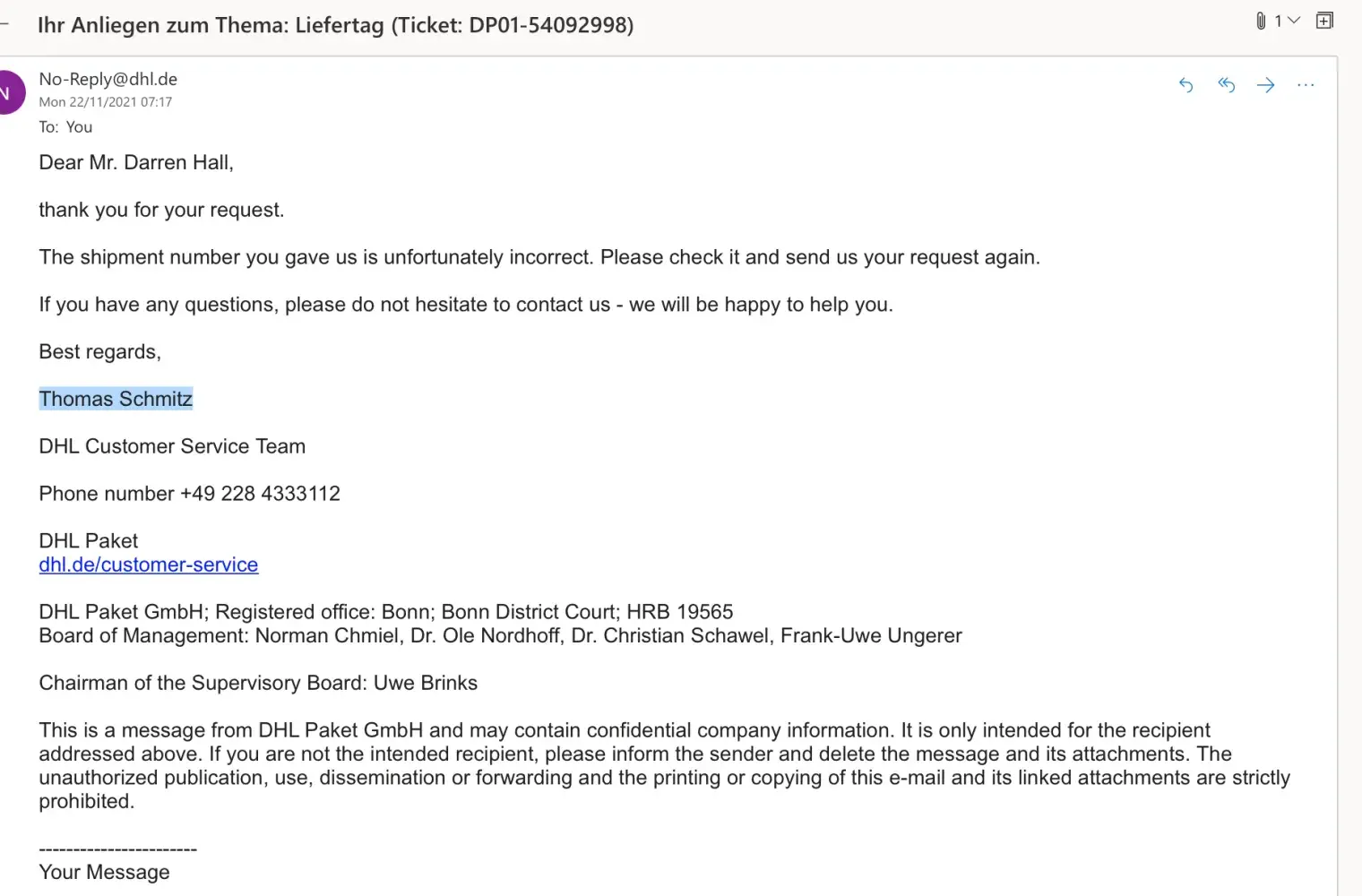This screenshot has height=896, width=1362.
Task: Click the dash left of the subject
Action: coord(4,25)
